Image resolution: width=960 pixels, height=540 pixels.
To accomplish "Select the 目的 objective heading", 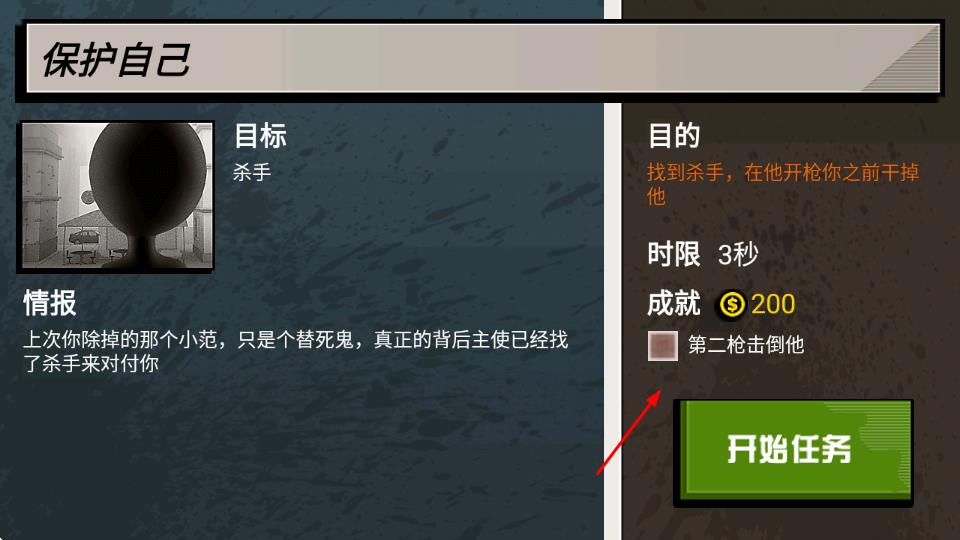I will point(674,135).
